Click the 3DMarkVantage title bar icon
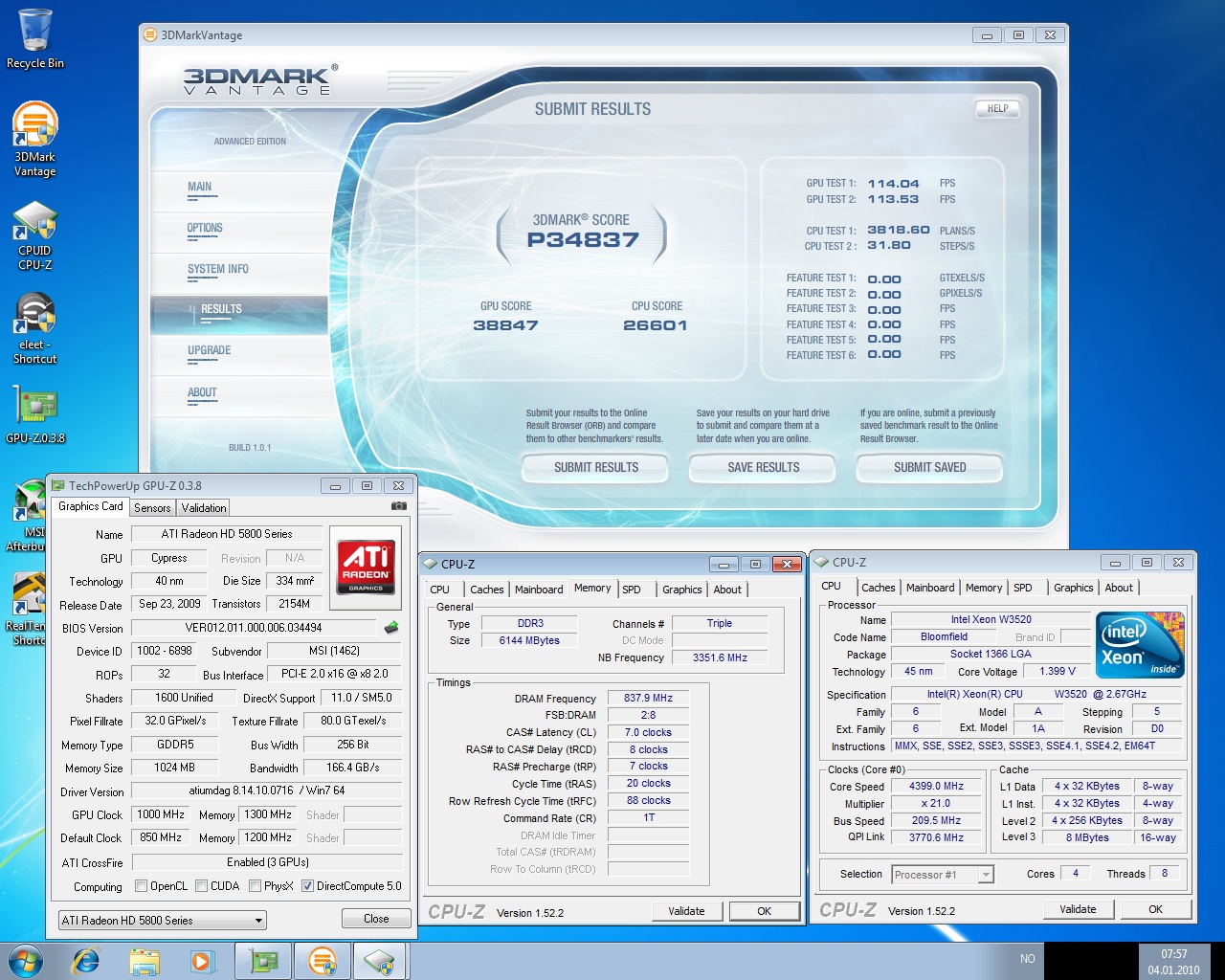This screenshot has height=980, width=1225. click(150, 34)
